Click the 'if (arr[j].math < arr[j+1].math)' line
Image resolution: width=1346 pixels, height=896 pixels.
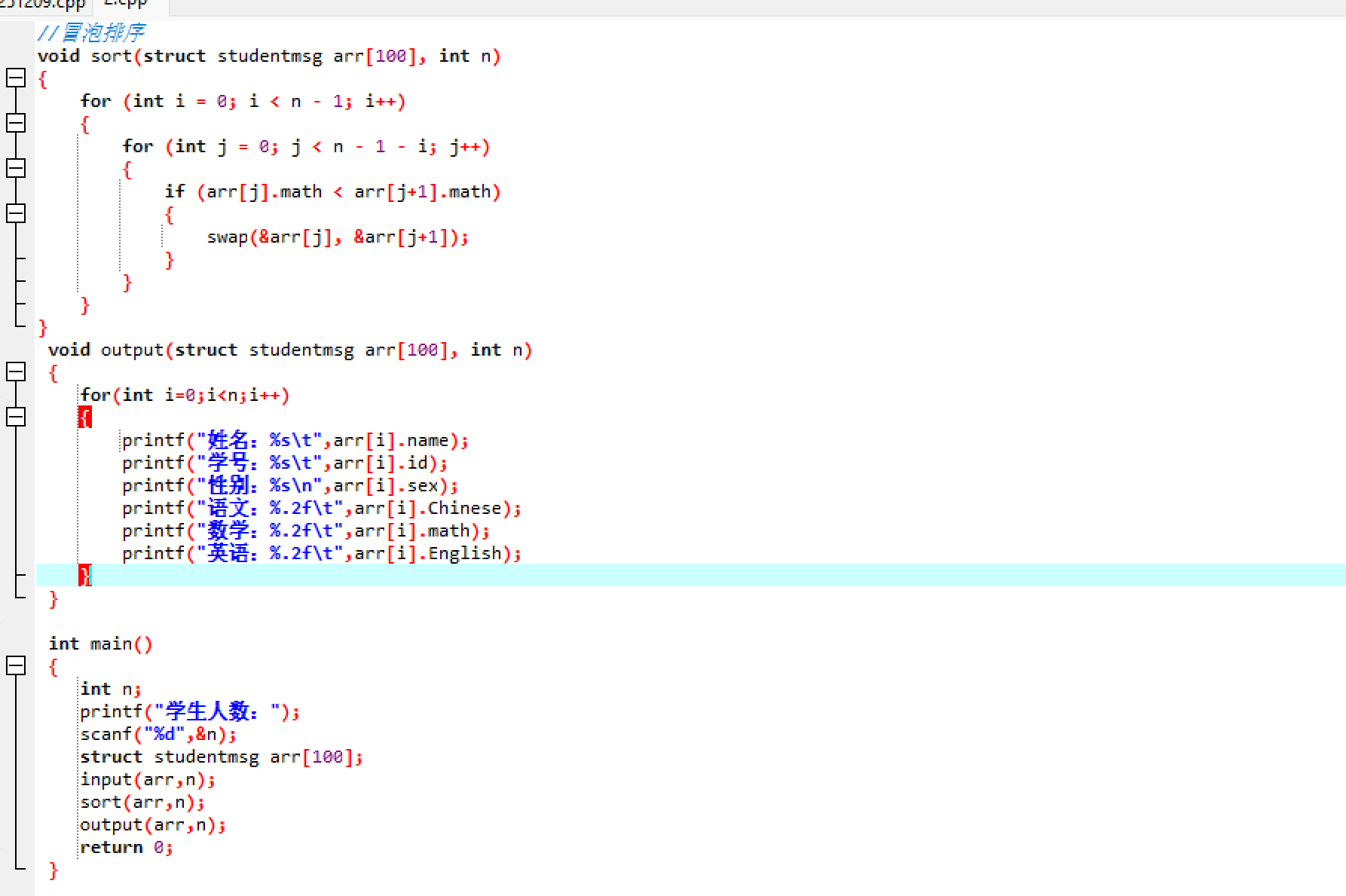point(332,192)
